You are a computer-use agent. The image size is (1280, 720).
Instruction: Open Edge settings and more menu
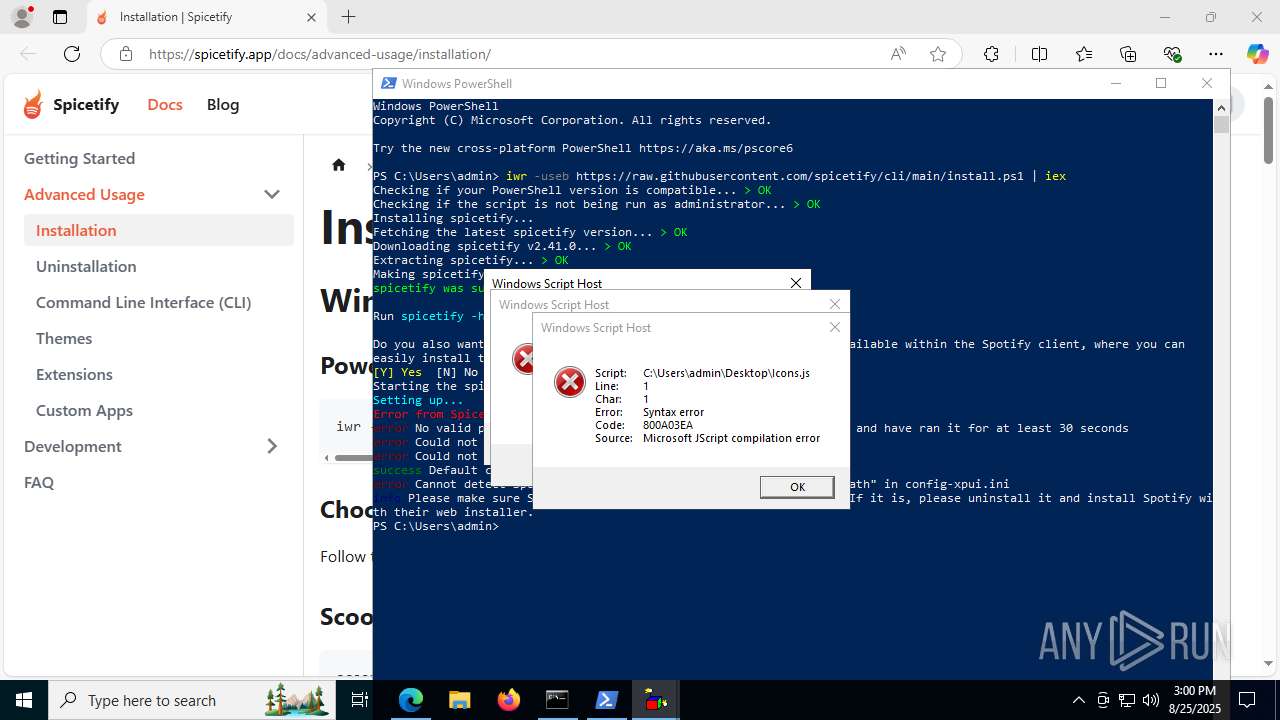(x=1216, y=54)
